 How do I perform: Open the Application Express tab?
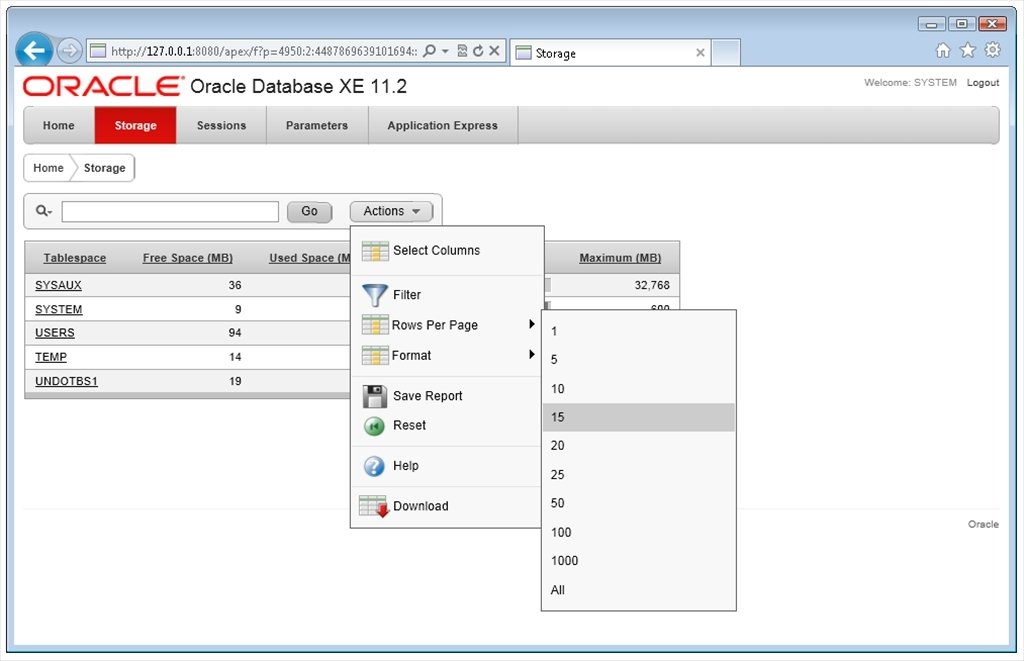pyautogui.click(x=443, y=125)
